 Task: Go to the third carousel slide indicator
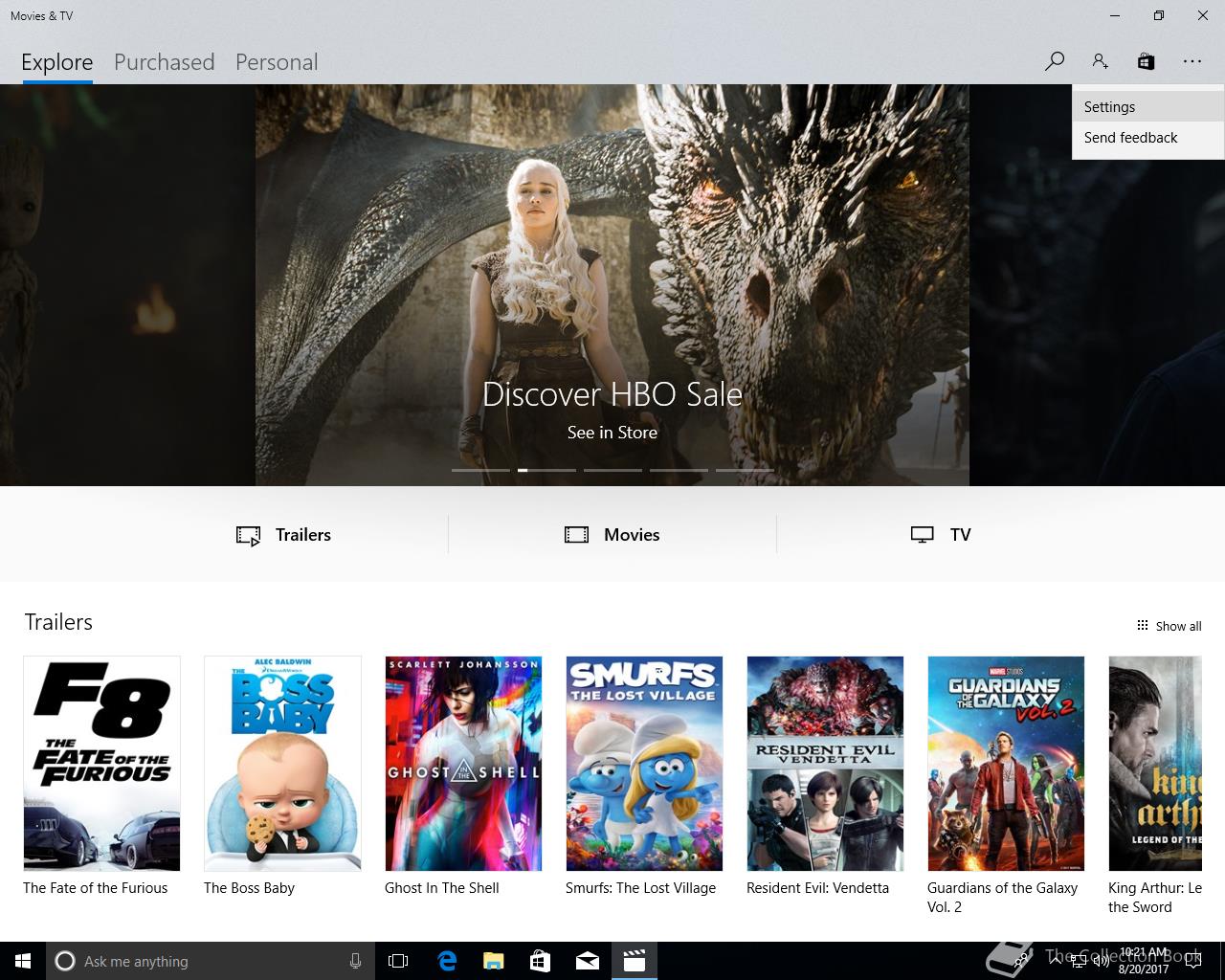(612, 470)
